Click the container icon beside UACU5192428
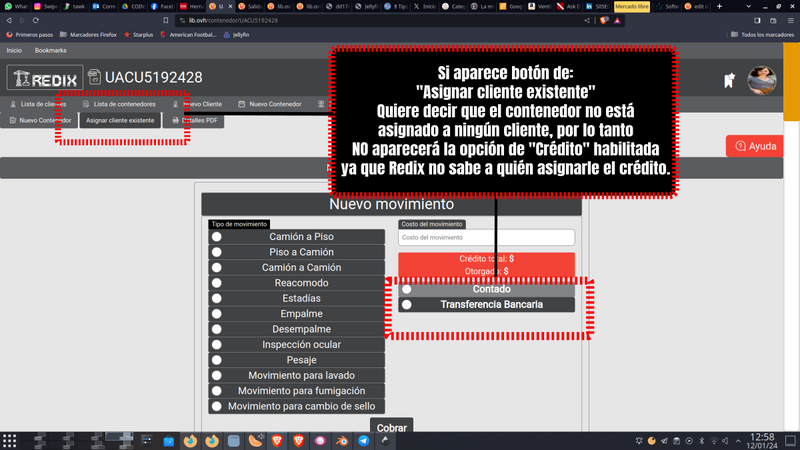 pyautogui.click(x=97, y=78)
